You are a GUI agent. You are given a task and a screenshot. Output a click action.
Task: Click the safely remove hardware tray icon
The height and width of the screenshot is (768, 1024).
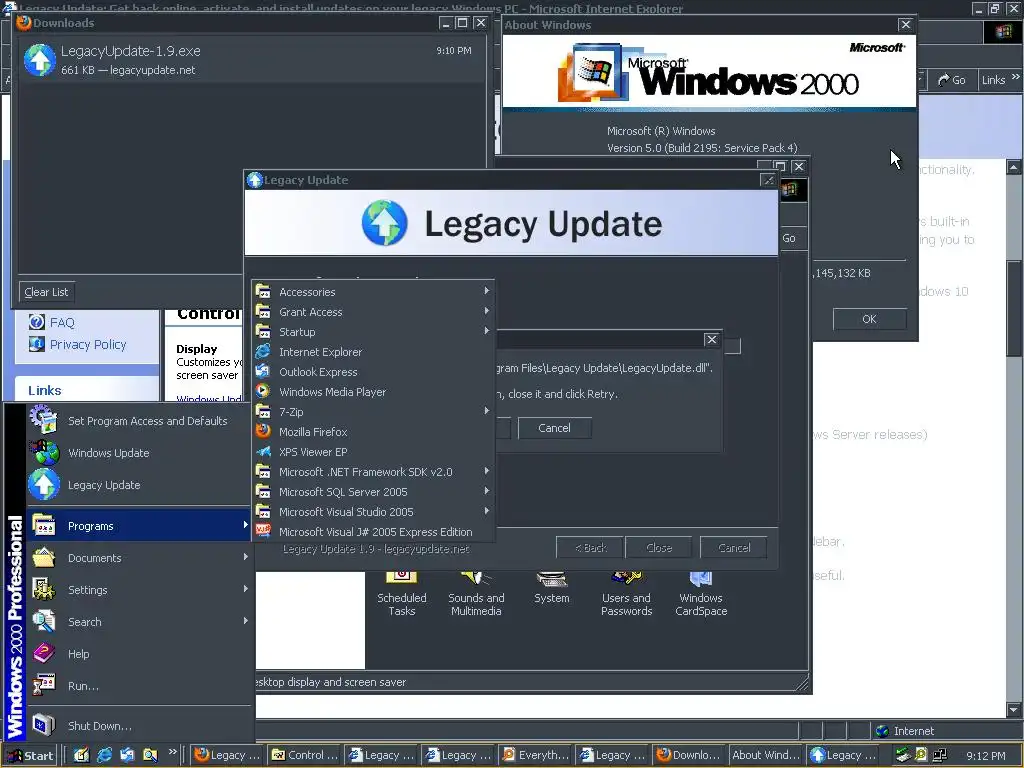click(903, 756)
